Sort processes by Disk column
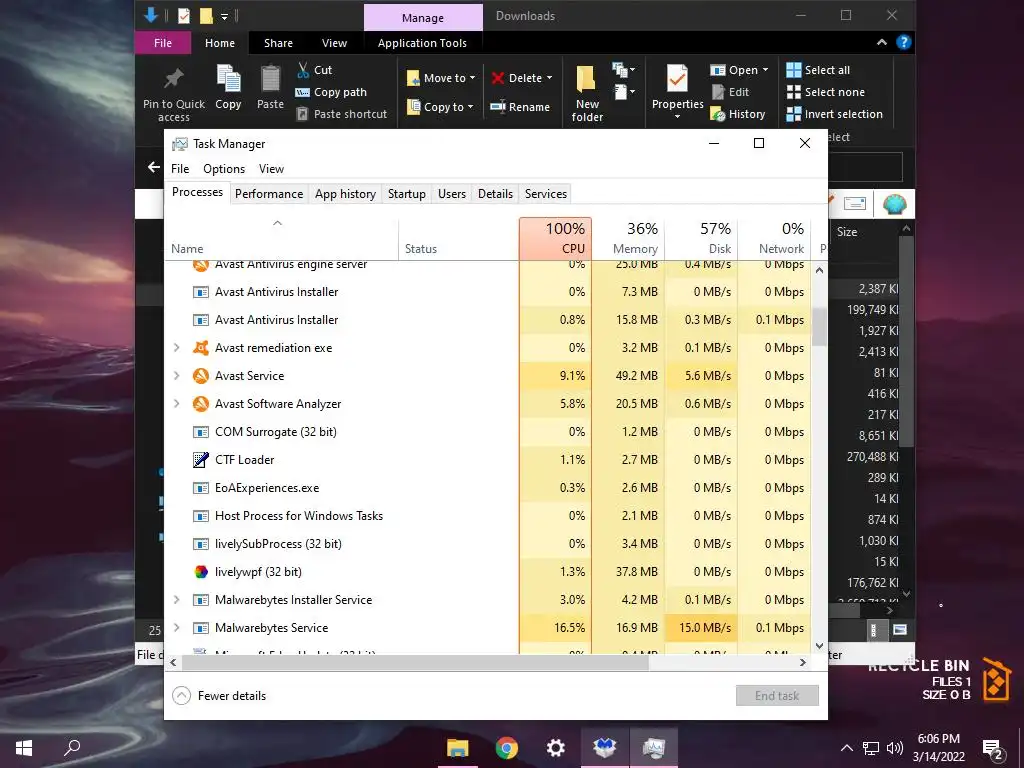1024x768 pixels. (701, 238)
